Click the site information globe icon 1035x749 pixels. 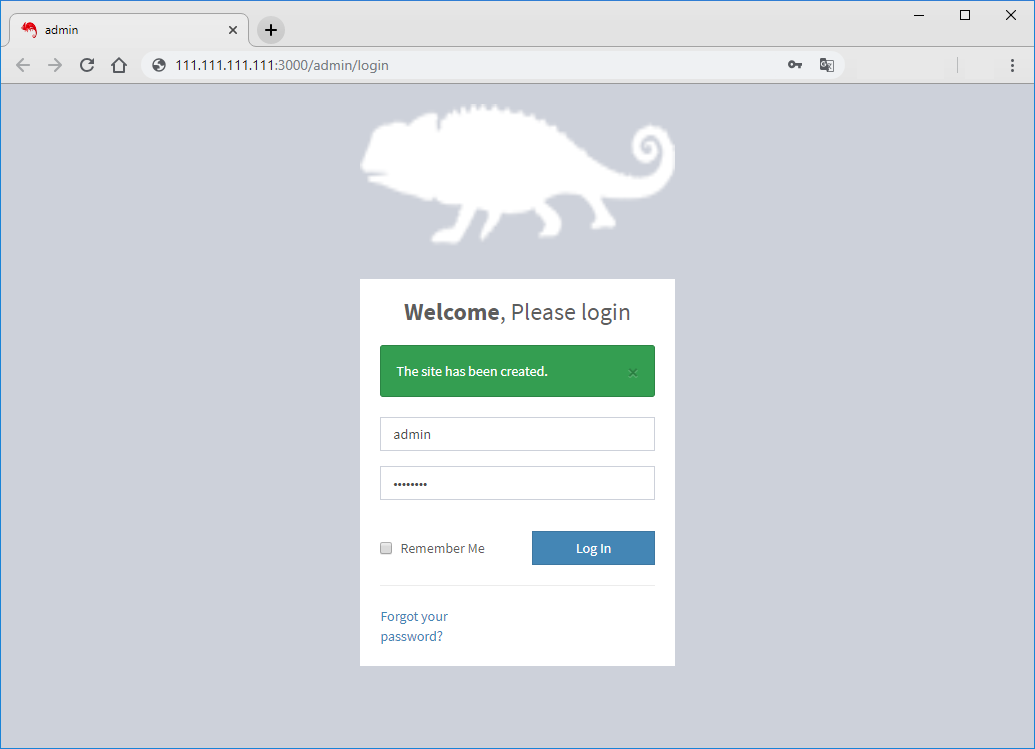pos(158,64)
